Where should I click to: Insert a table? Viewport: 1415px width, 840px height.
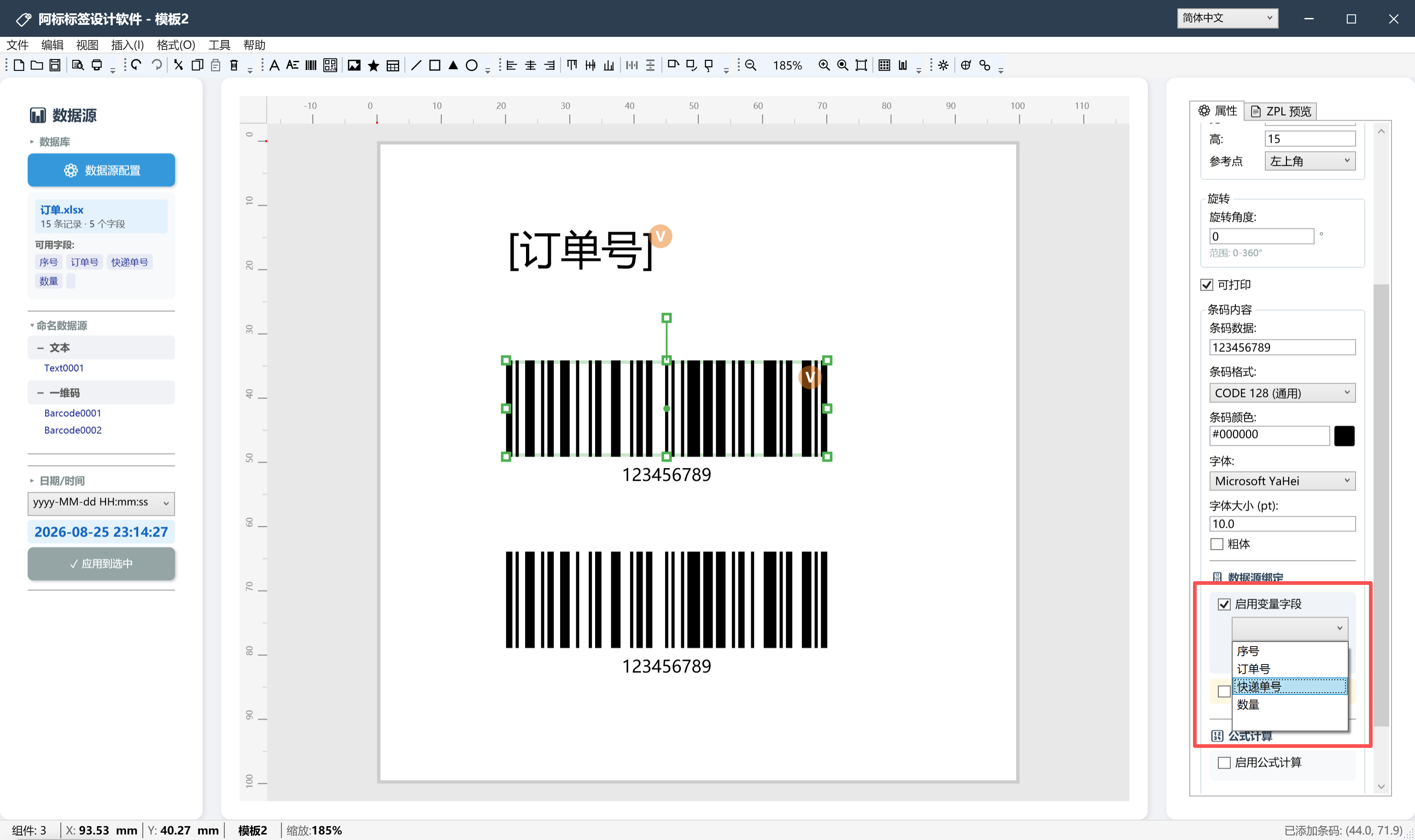pyautogui.click(x=393, y=66)
